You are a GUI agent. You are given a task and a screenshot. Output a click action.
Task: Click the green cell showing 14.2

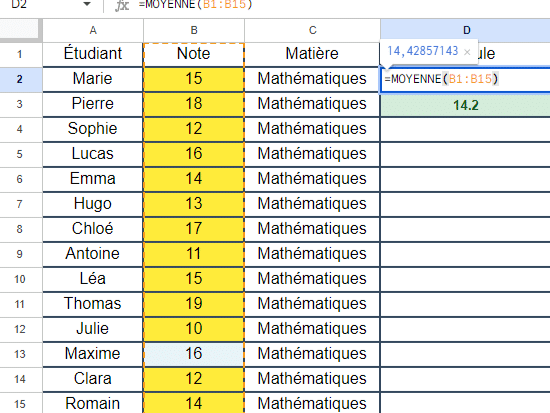point(465,105)
